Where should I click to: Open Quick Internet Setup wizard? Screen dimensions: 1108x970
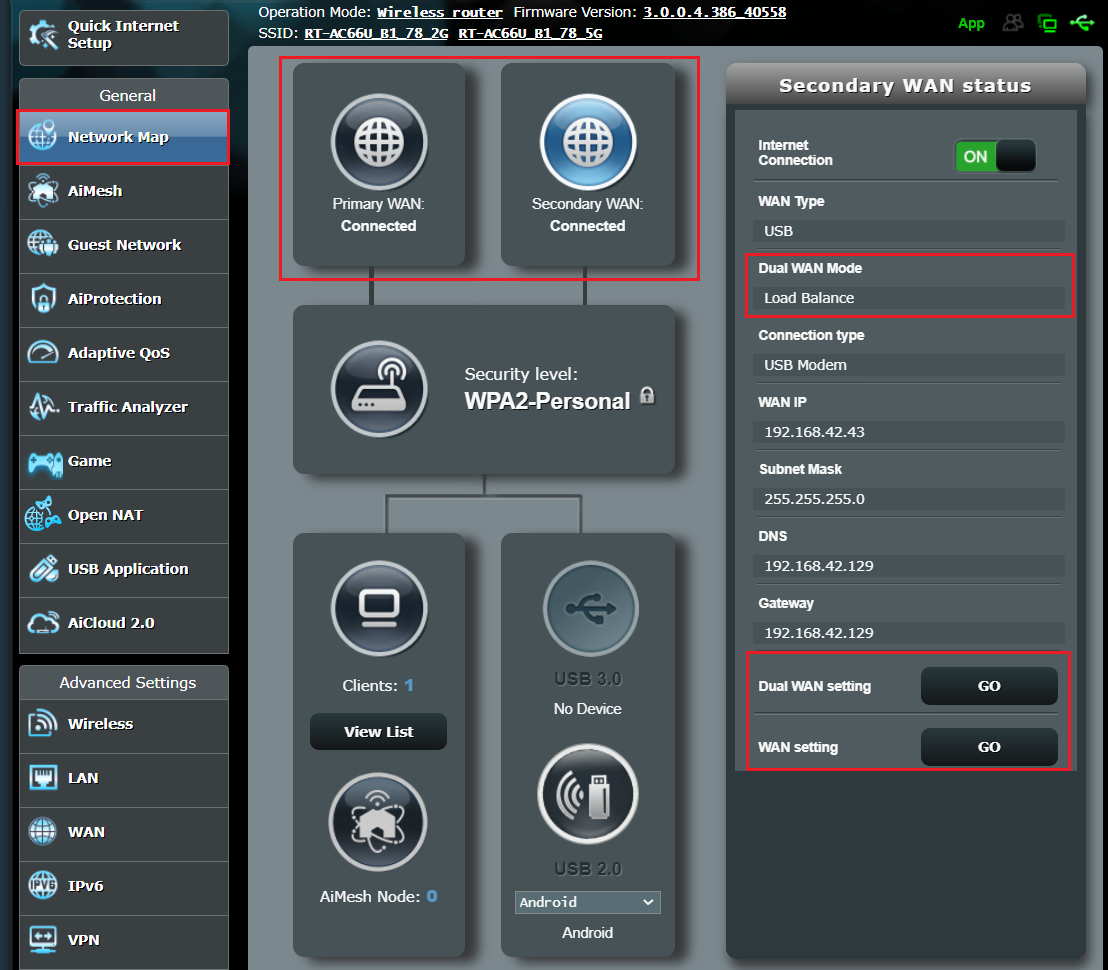click(x=124, y=35)
